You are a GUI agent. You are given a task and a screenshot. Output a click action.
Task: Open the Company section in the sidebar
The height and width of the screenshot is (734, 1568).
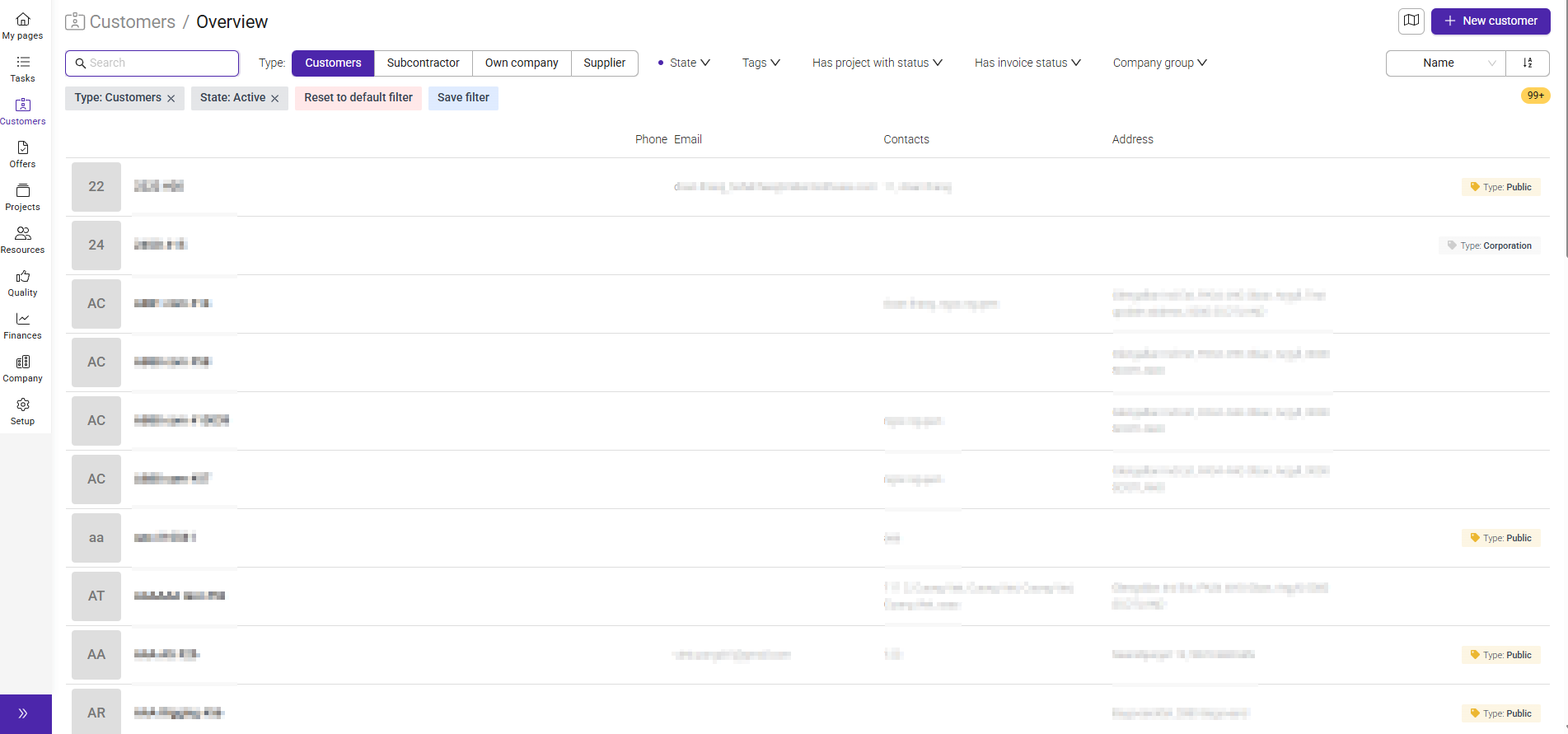click(x=22, y=369)
